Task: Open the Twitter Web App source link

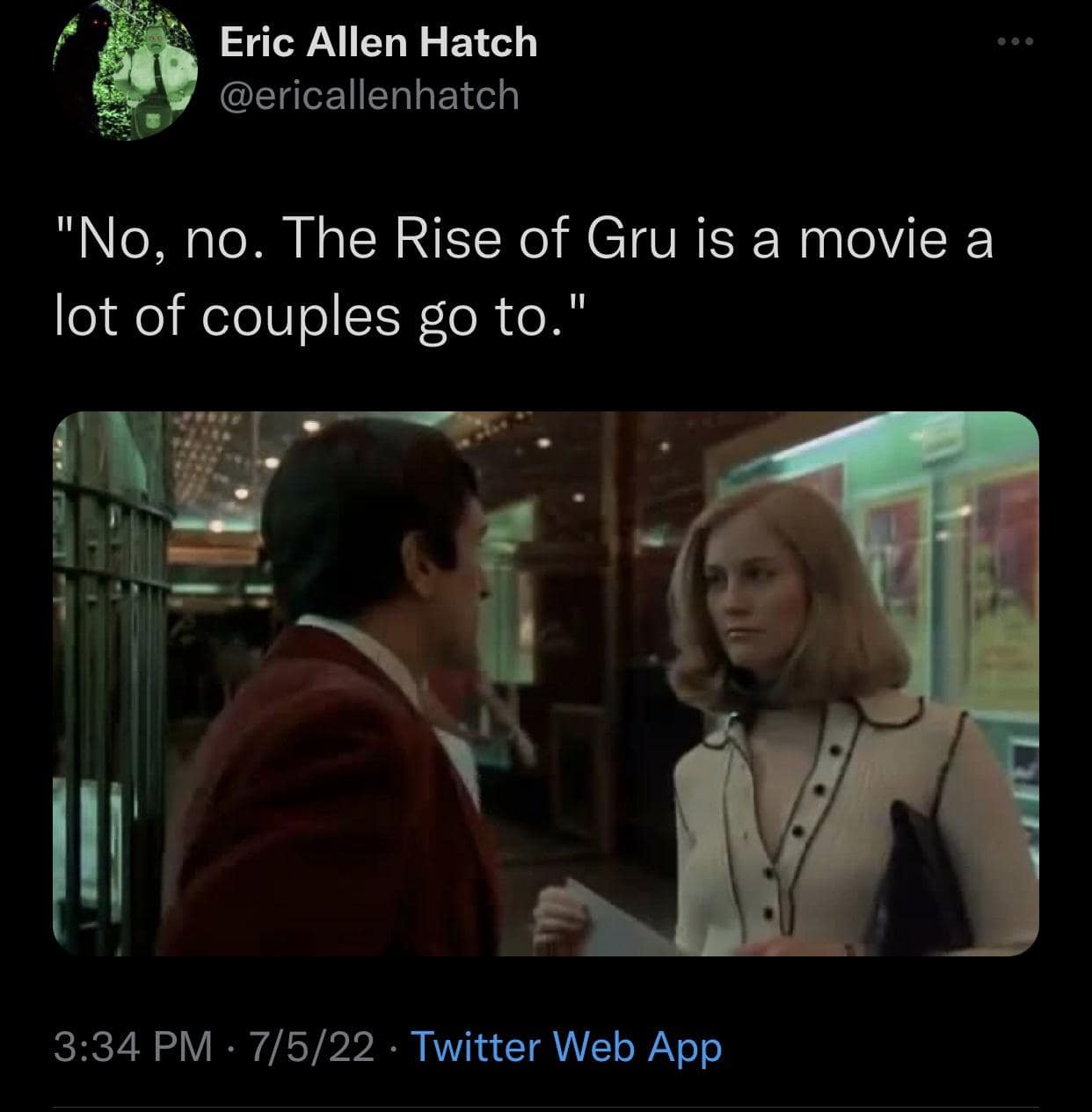Action: point(566,1047)
